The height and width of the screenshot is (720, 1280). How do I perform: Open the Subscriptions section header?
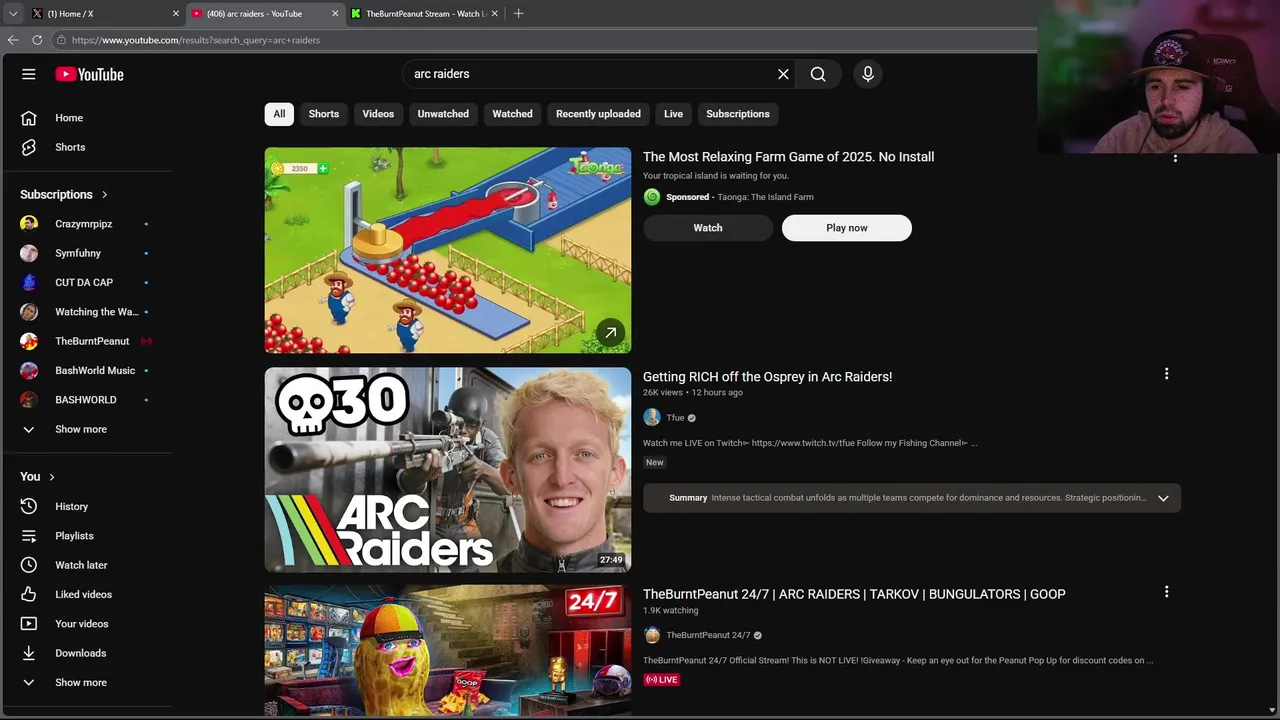click(64, 195)
